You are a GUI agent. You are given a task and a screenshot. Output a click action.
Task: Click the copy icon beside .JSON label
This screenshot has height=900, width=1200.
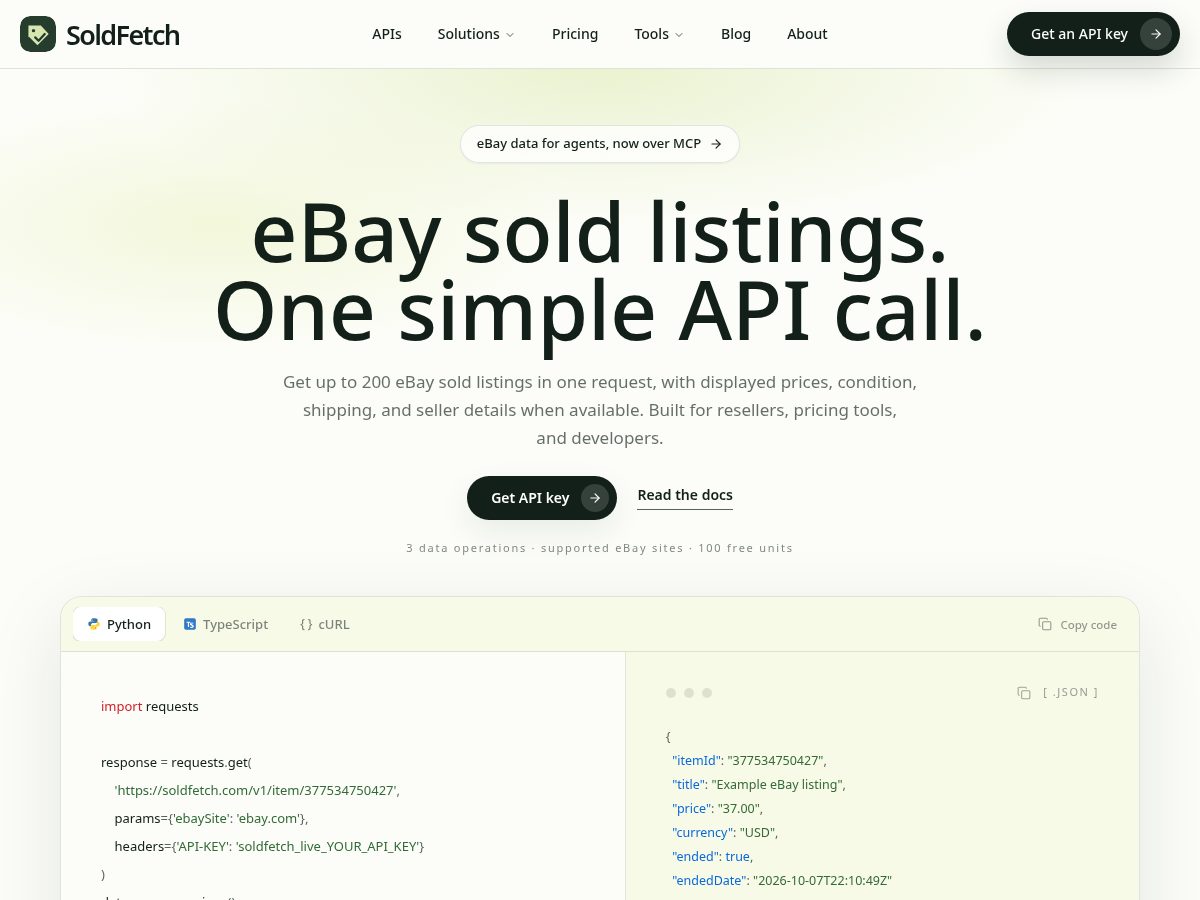pos(1024,692)
